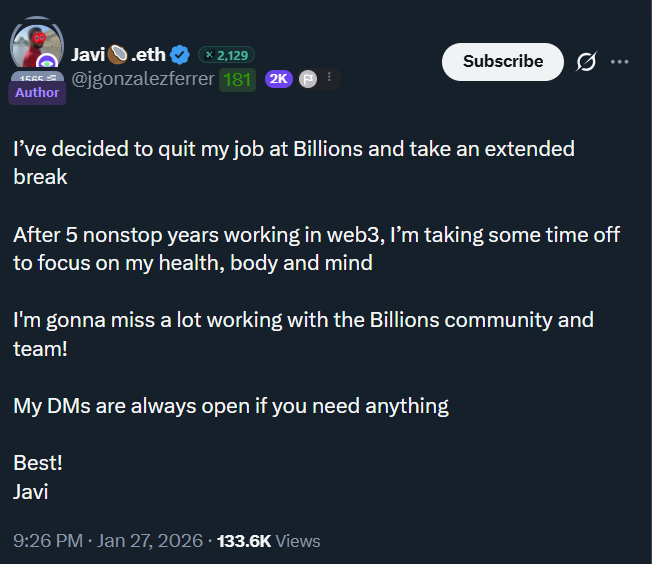Open the Grok icon beside Subscribe
Viewport: 652px width, 564px height.
[587, 62]
